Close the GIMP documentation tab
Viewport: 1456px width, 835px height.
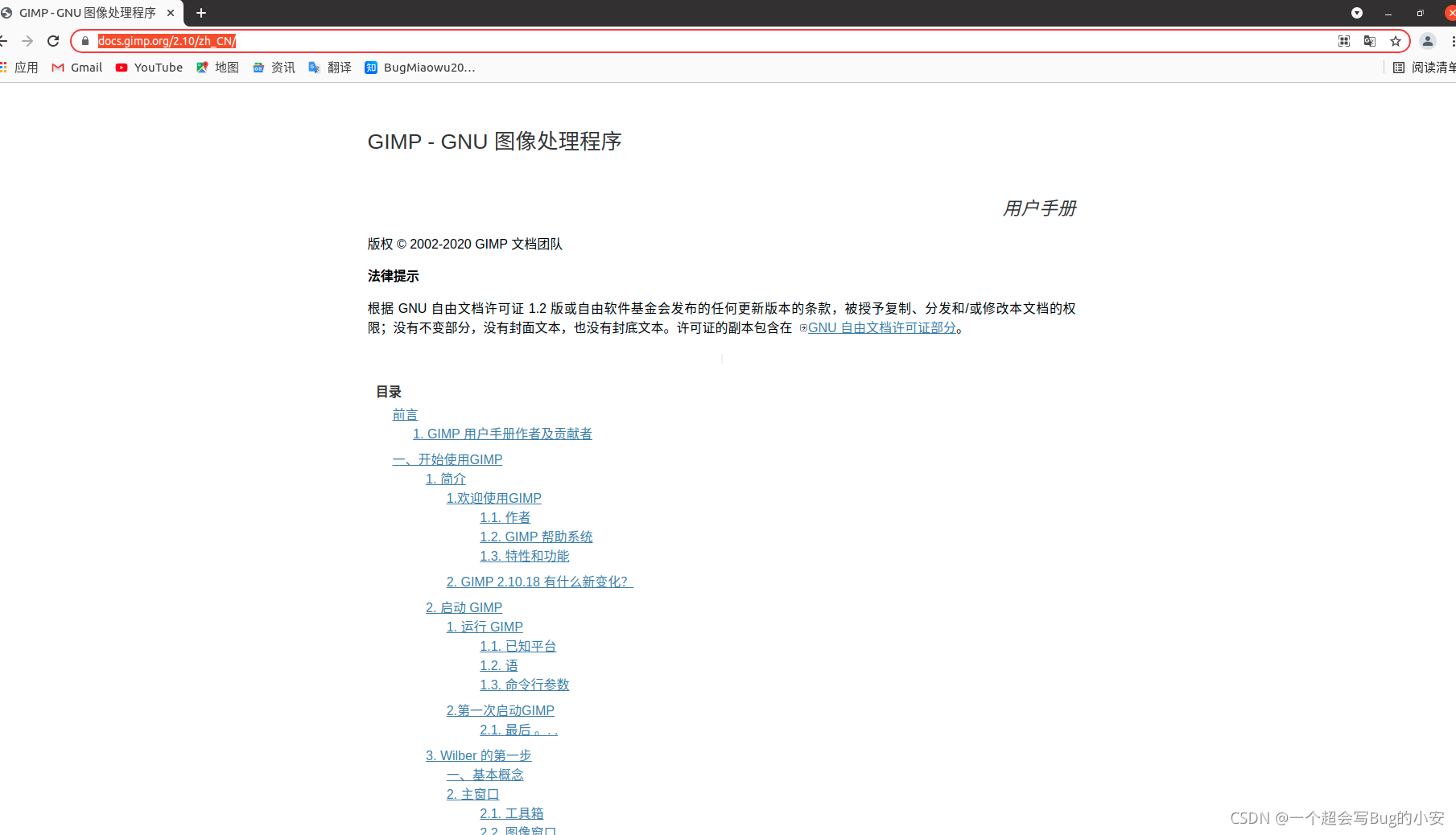(x=171, y=13)
